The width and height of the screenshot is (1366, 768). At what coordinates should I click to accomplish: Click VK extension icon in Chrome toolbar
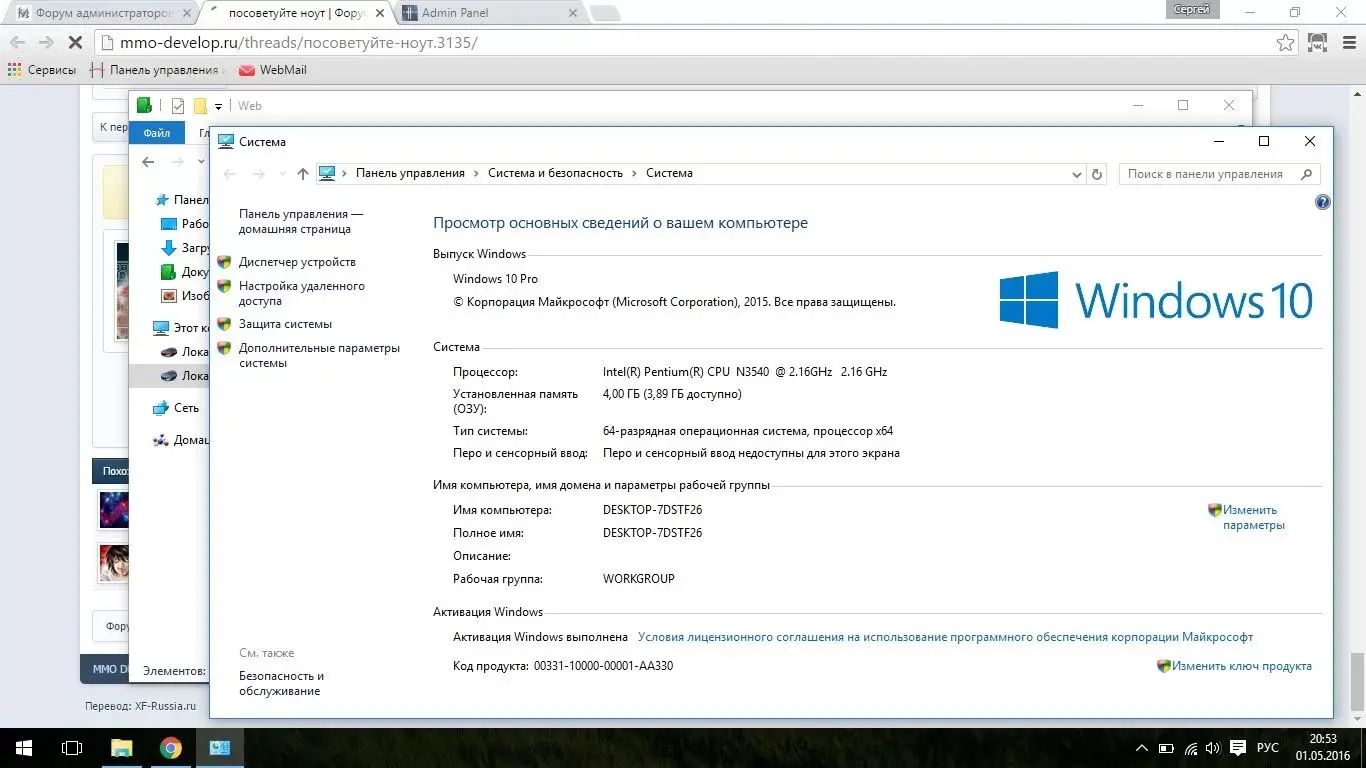point(1318,43)
